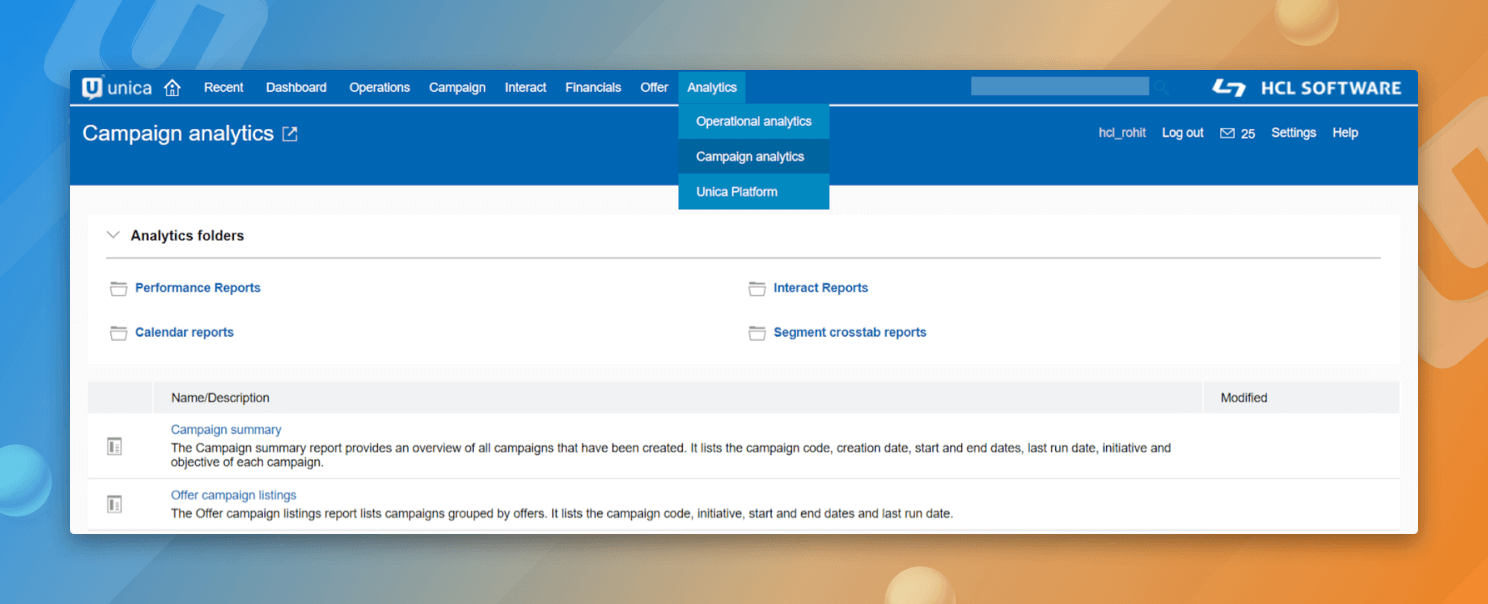
Task: Click the Calendar reports folder icon
Action: pos(119,333)
